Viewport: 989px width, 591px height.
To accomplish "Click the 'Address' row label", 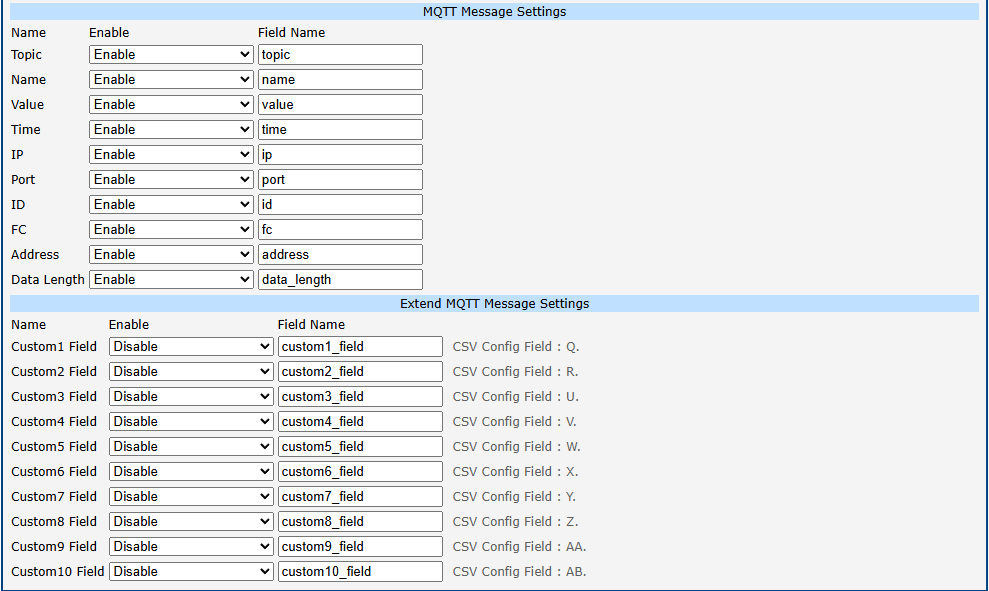I will tap(35, 255).
